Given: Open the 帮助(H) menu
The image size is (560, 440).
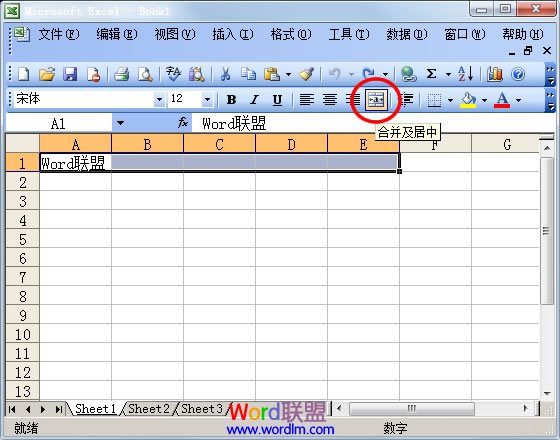Looking at the screenshot, I should 523,34.
